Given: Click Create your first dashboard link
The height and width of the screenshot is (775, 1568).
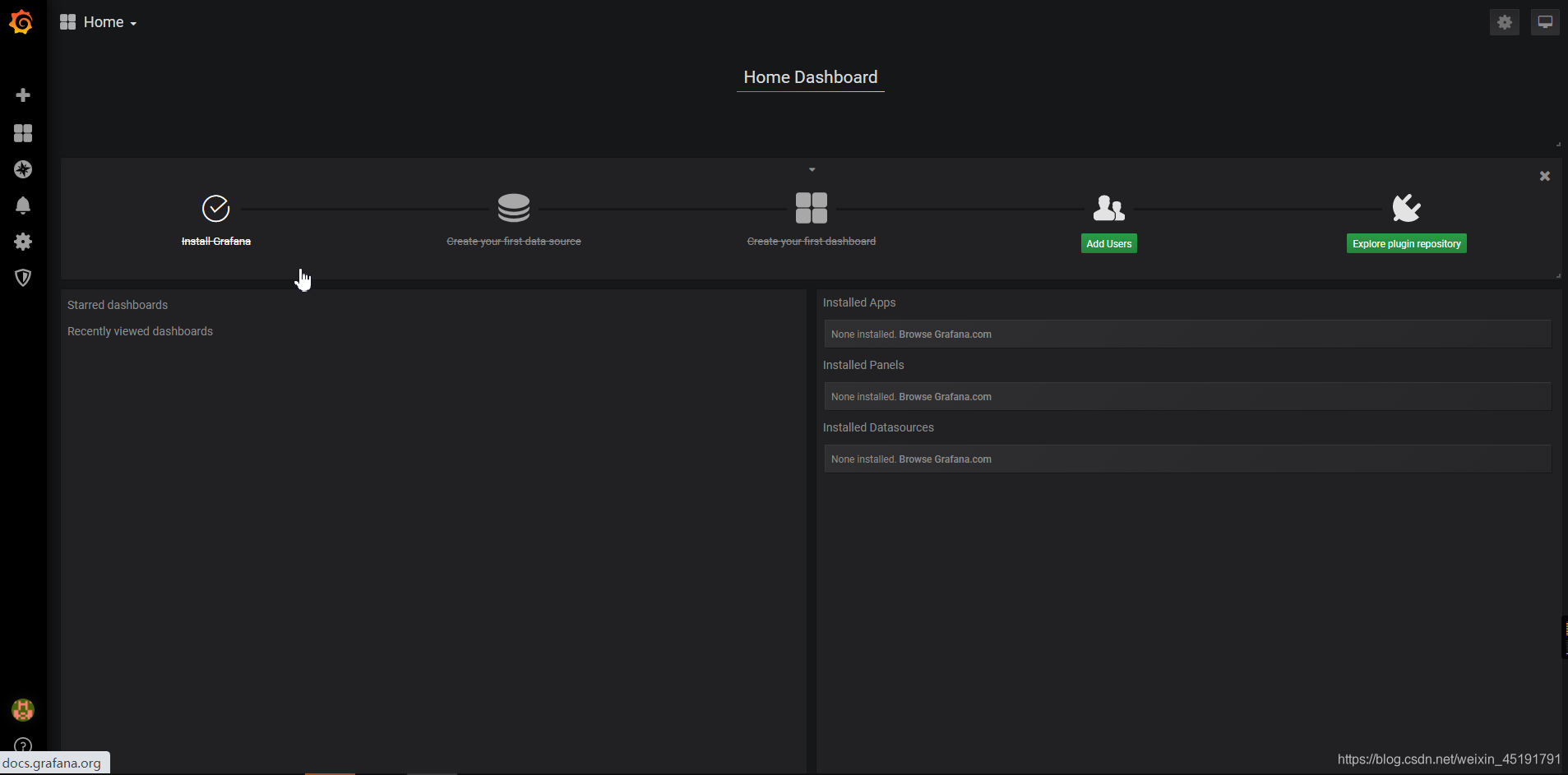Looking at the screenshot, I should tap(812, 242).
